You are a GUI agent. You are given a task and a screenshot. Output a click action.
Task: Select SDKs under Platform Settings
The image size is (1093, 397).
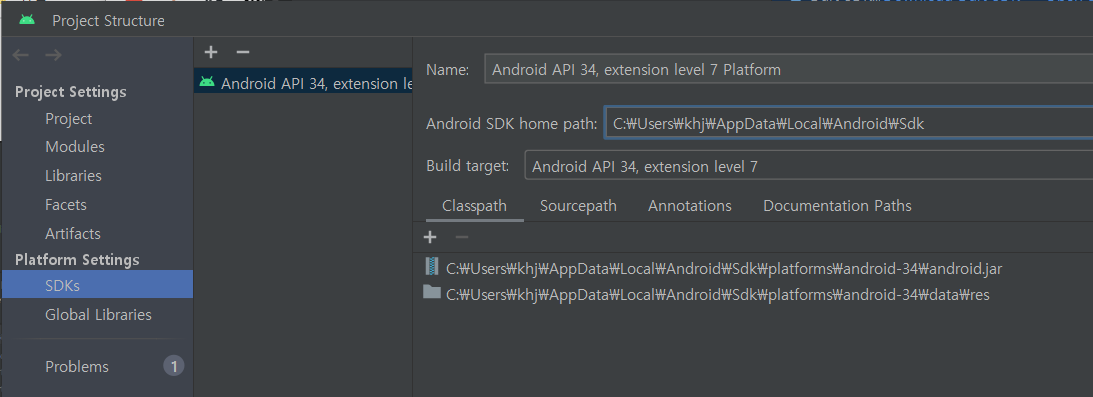click(97, 285)
